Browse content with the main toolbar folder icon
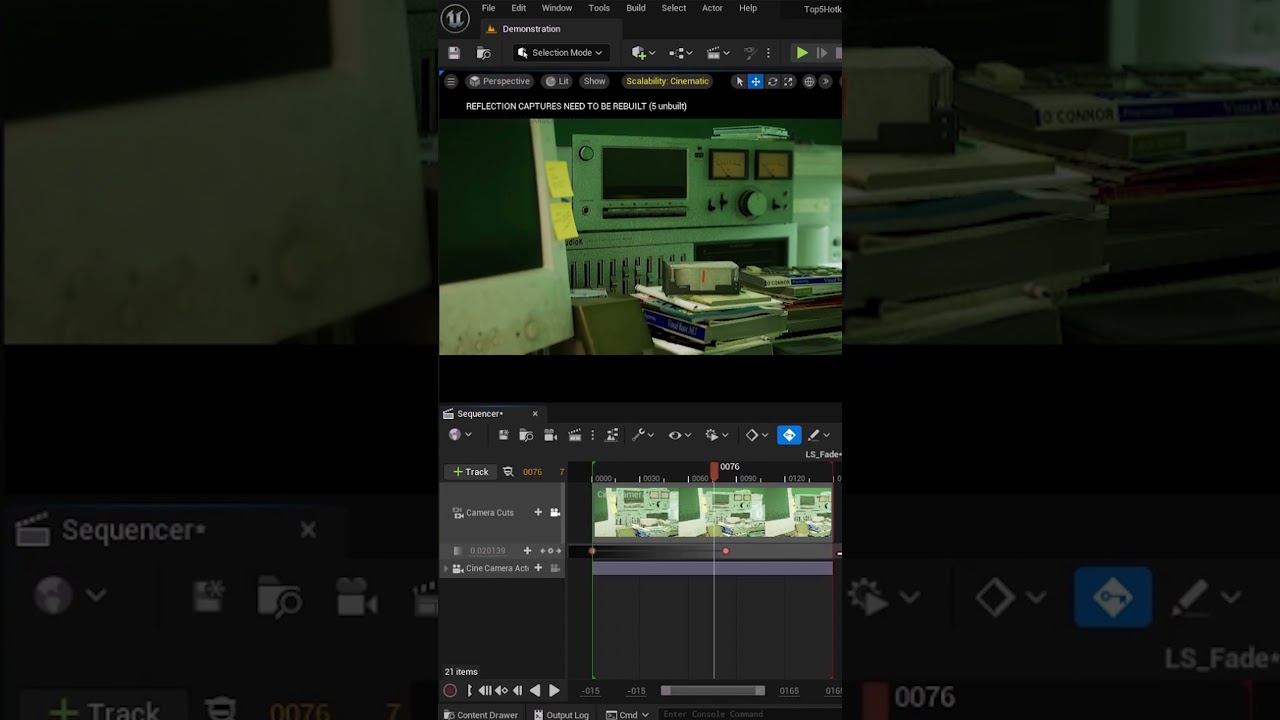The width and height of the screenshot is (1280, 720). (x=484, y=53)
